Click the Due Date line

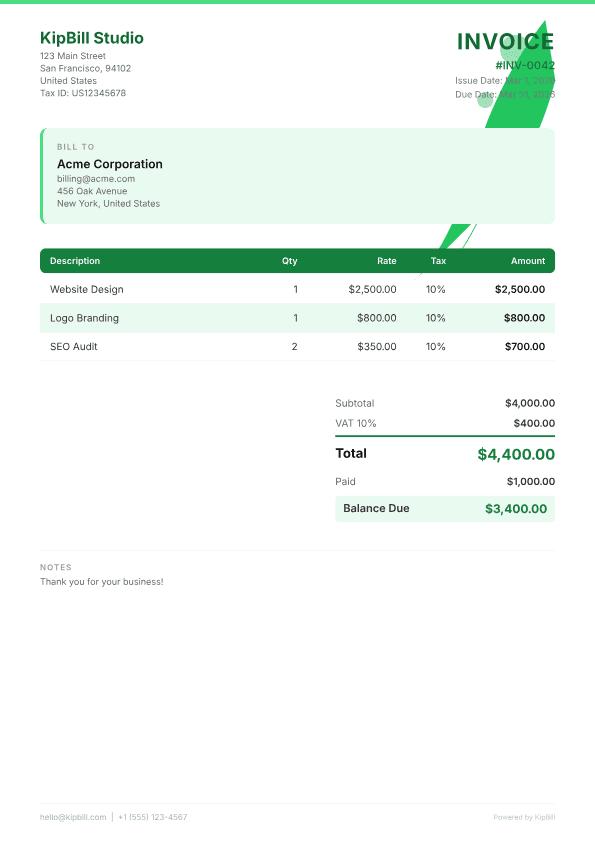(505, 94)
